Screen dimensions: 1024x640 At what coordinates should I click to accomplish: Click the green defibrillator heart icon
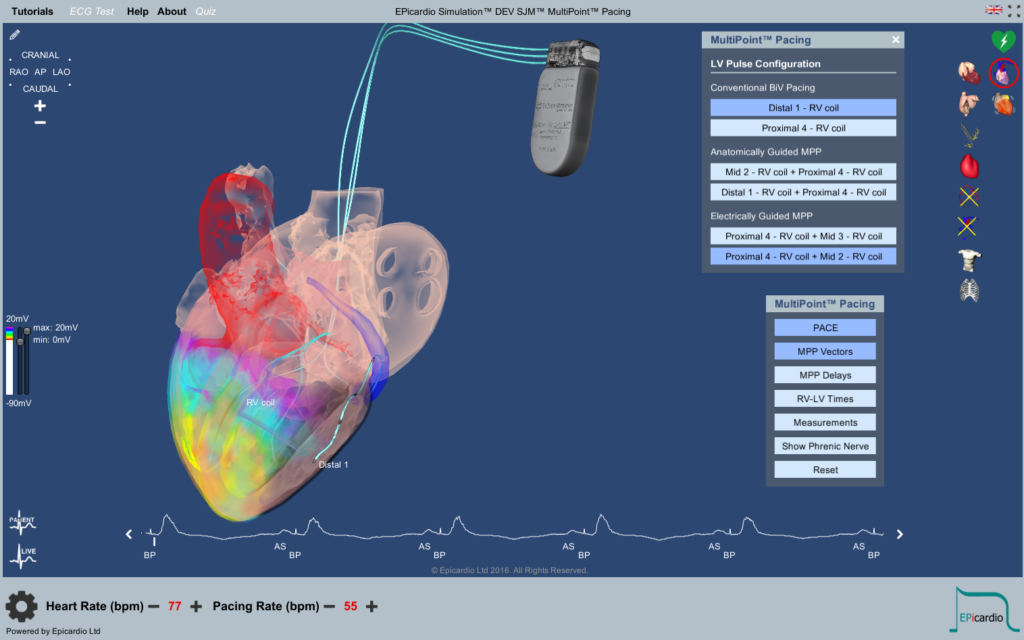[x=1003, y=41]
